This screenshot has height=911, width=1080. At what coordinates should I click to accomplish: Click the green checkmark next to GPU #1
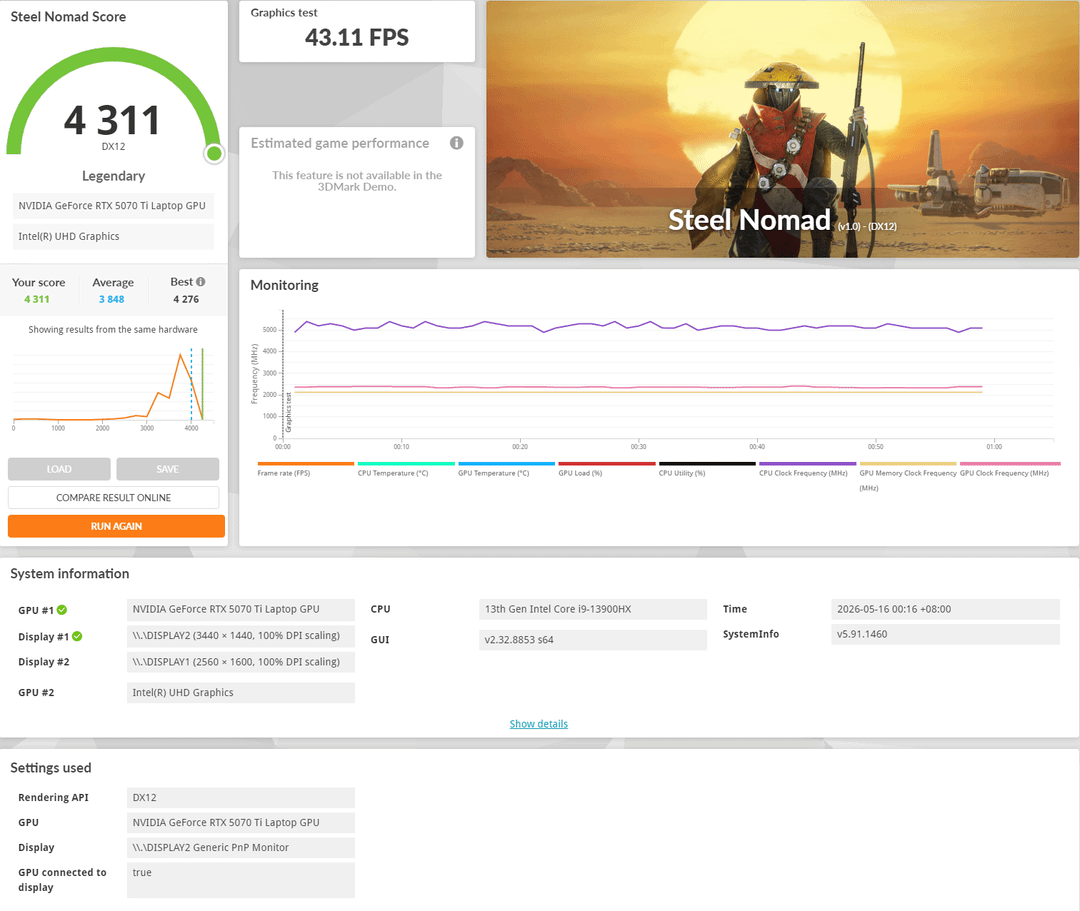coord(62,610)
